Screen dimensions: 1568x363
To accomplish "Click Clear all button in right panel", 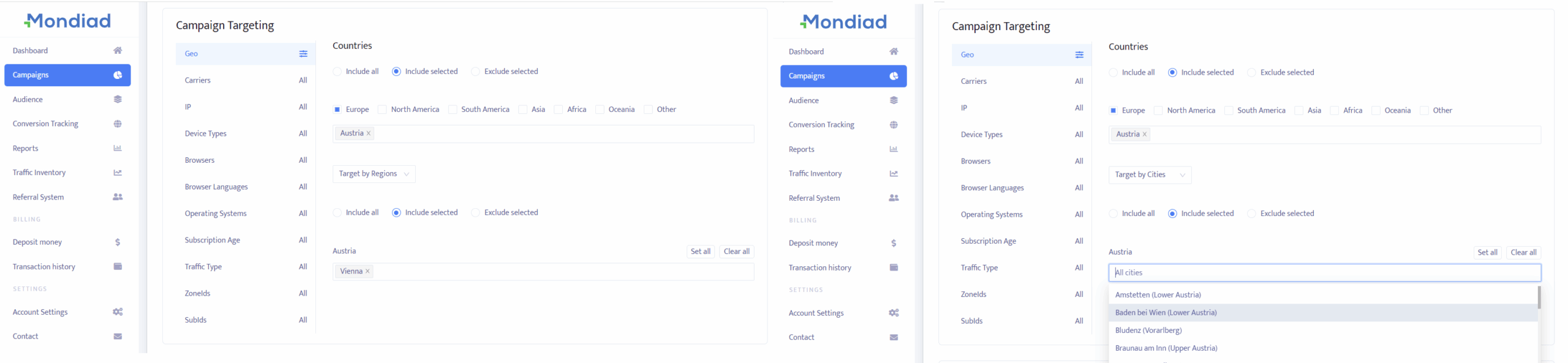I will (x=1523, y=253).
